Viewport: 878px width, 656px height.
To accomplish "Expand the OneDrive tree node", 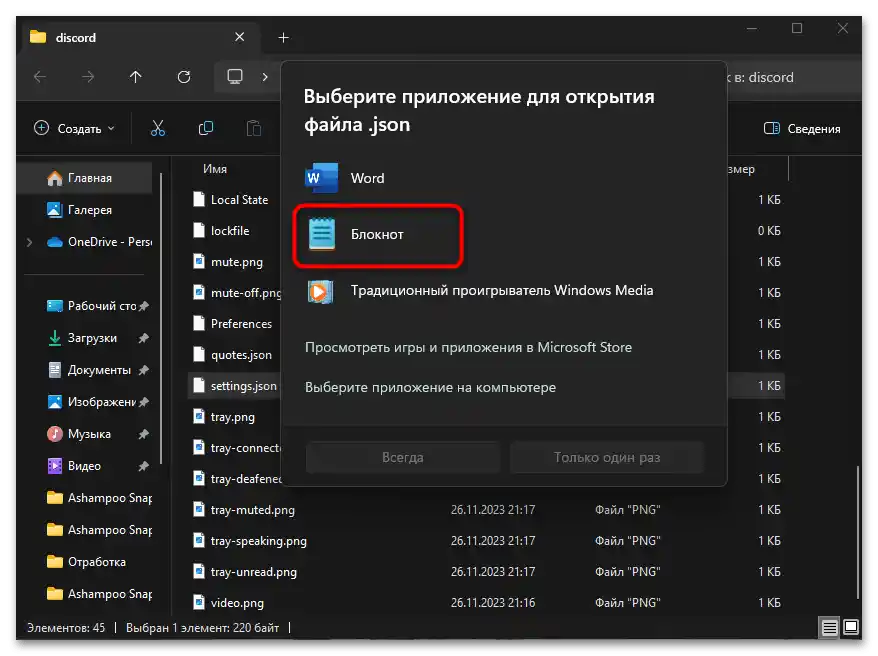I will click(x=30, y=242).
